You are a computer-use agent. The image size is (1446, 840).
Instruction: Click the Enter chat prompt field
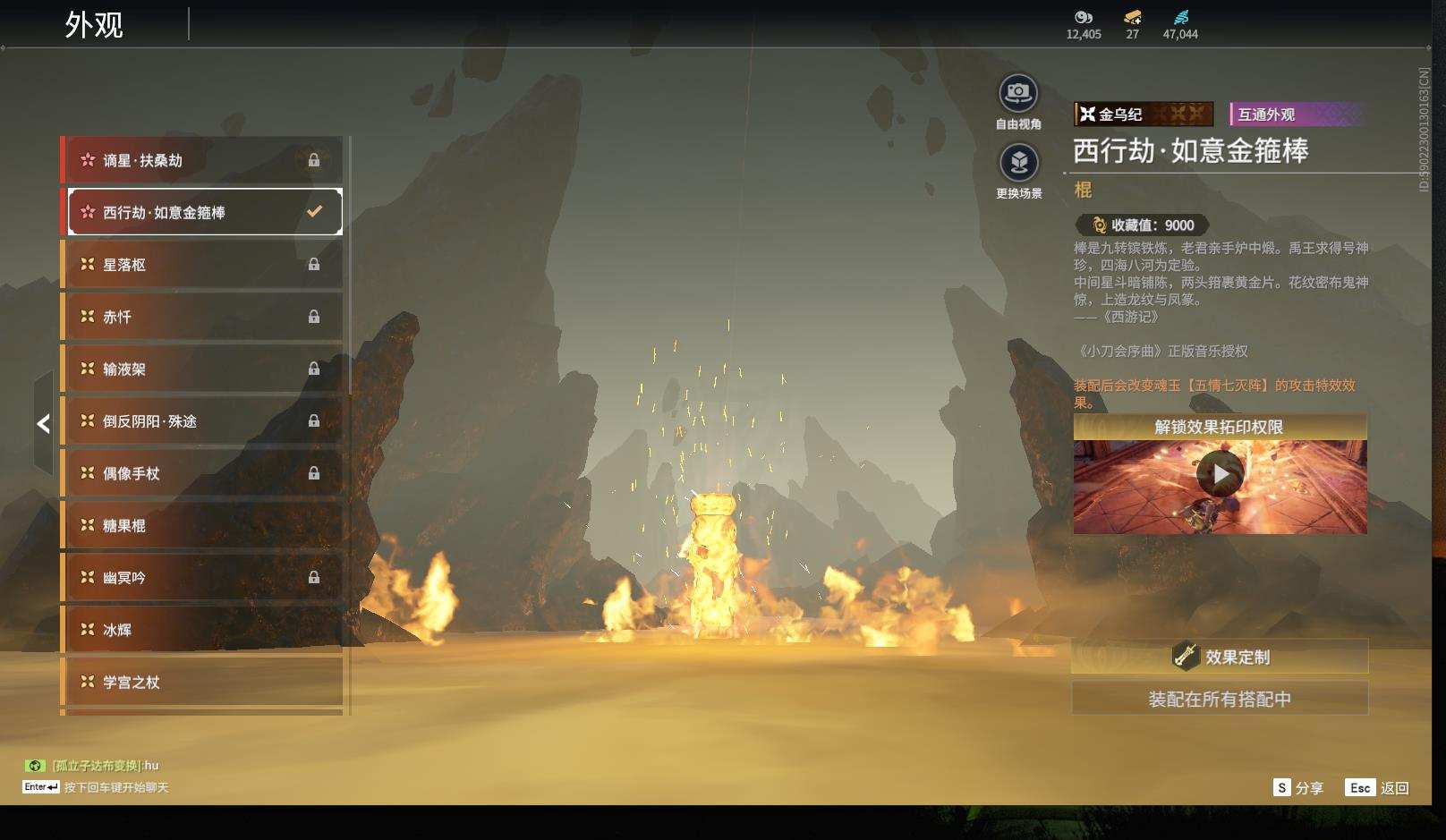96,787
